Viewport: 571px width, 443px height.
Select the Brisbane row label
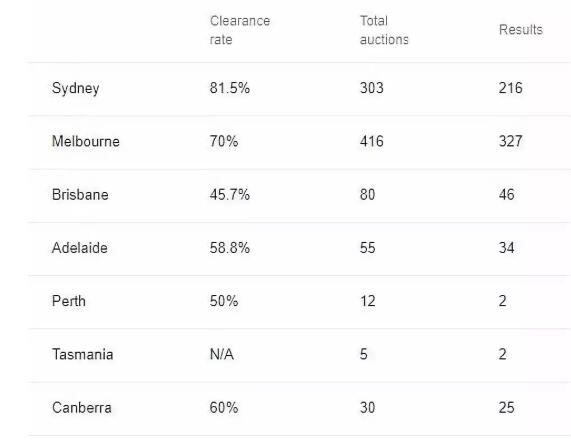80,194
